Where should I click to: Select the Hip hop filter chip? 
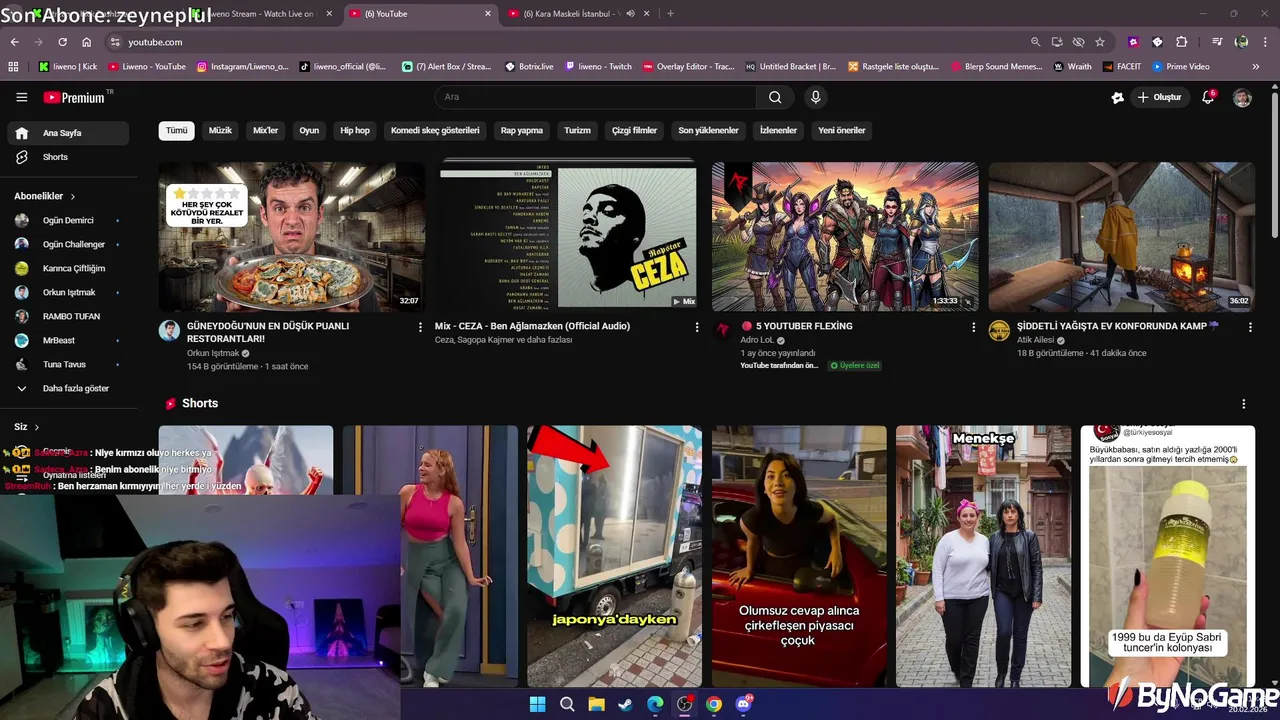click(355, 130)
